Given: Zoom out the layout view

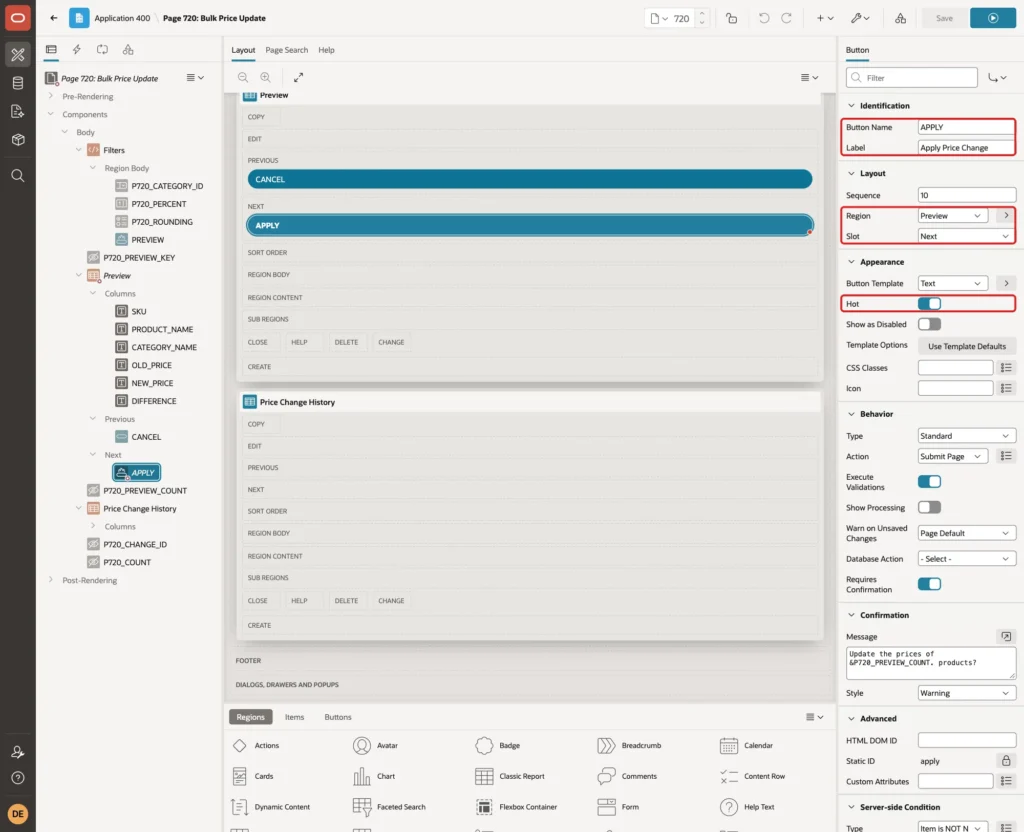Looking at the screenshot, I should point(243,77).
